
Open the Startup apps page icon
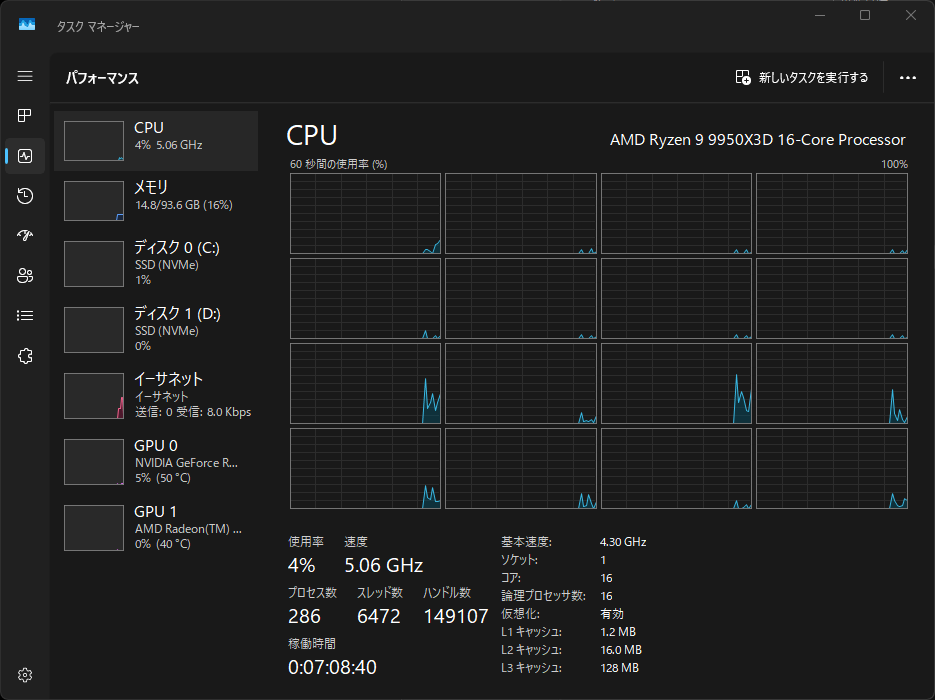[x=25, y=236]
